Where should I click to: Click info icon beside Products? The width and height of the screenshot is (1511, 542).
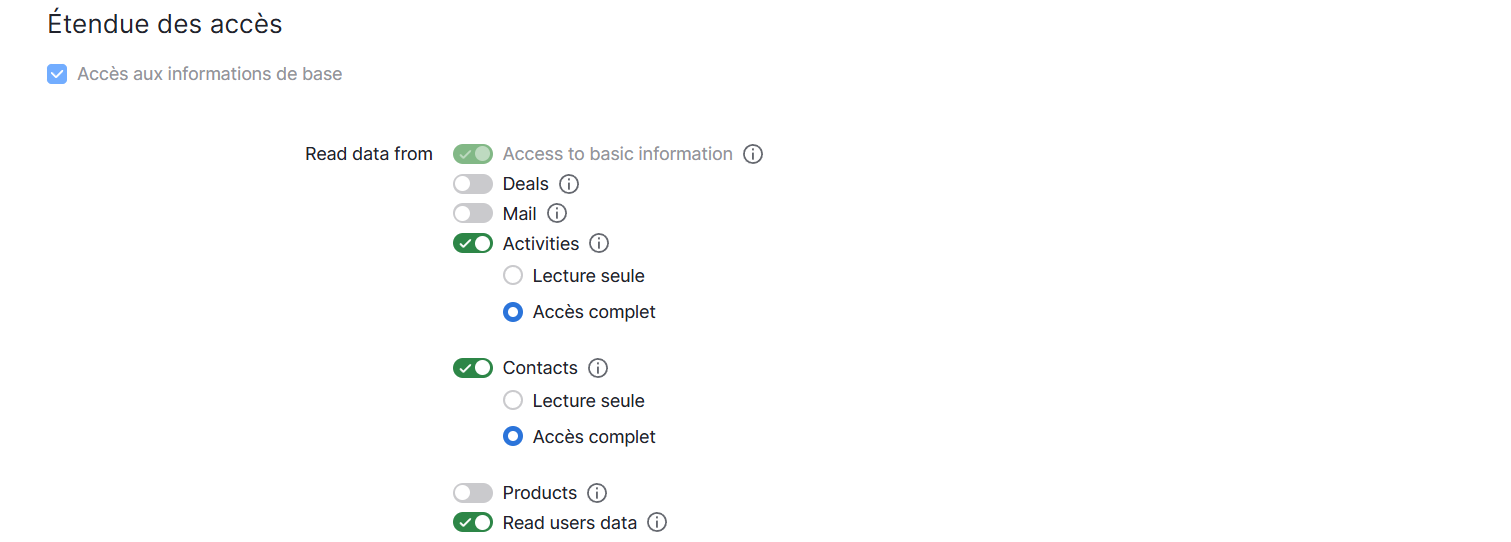coord(597,493)
